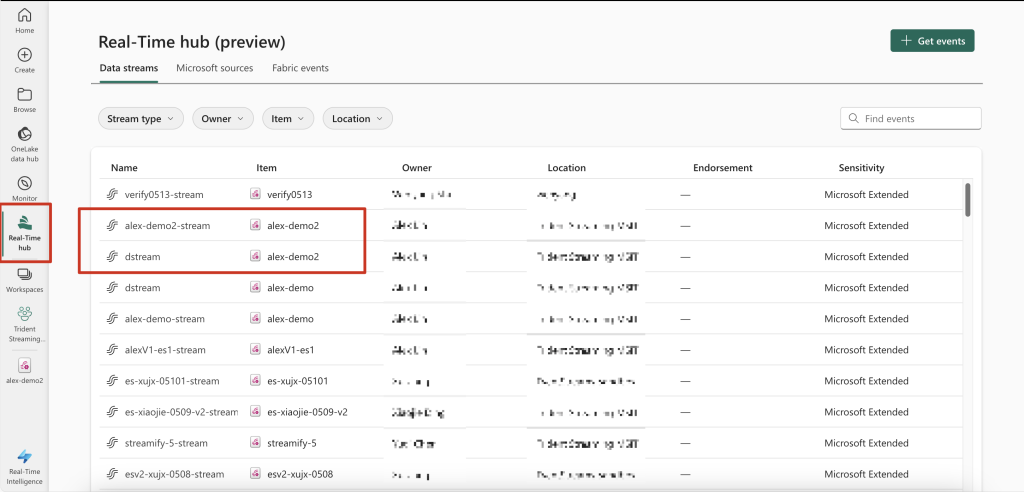Click the stream icon beside alexV1-es1-stream
Screen dimensions: 1024x492
(112, 350)
